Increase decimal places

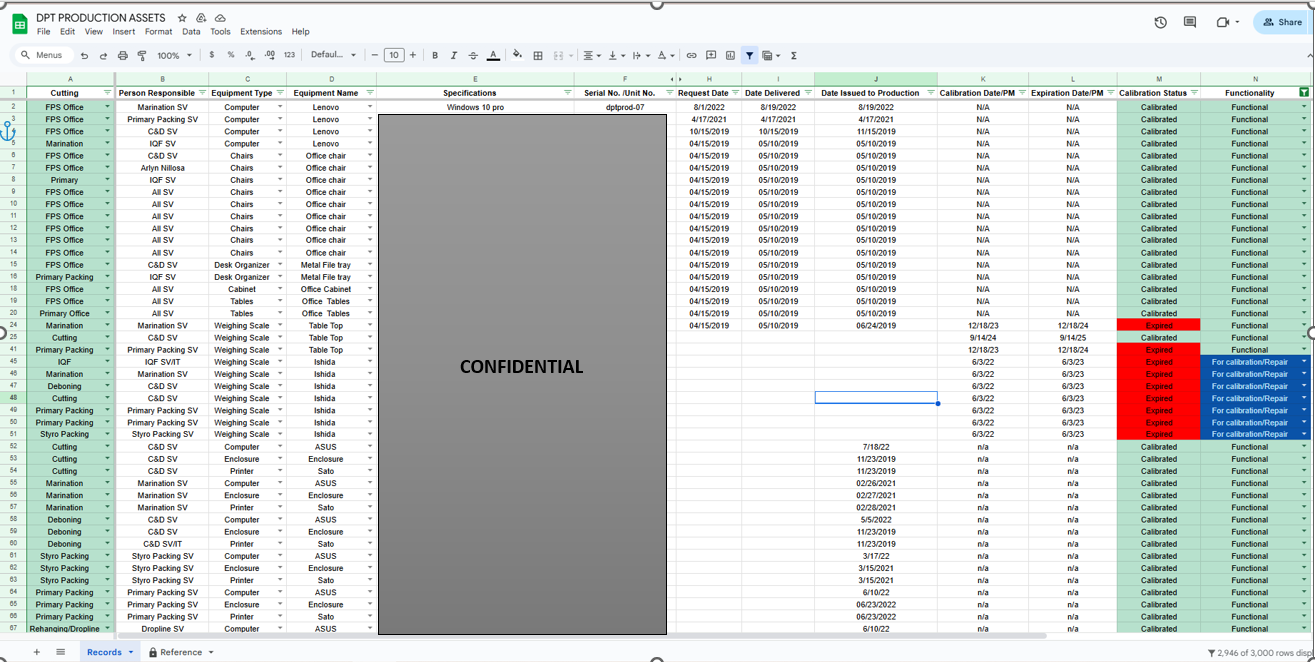(x=269, y=56)
